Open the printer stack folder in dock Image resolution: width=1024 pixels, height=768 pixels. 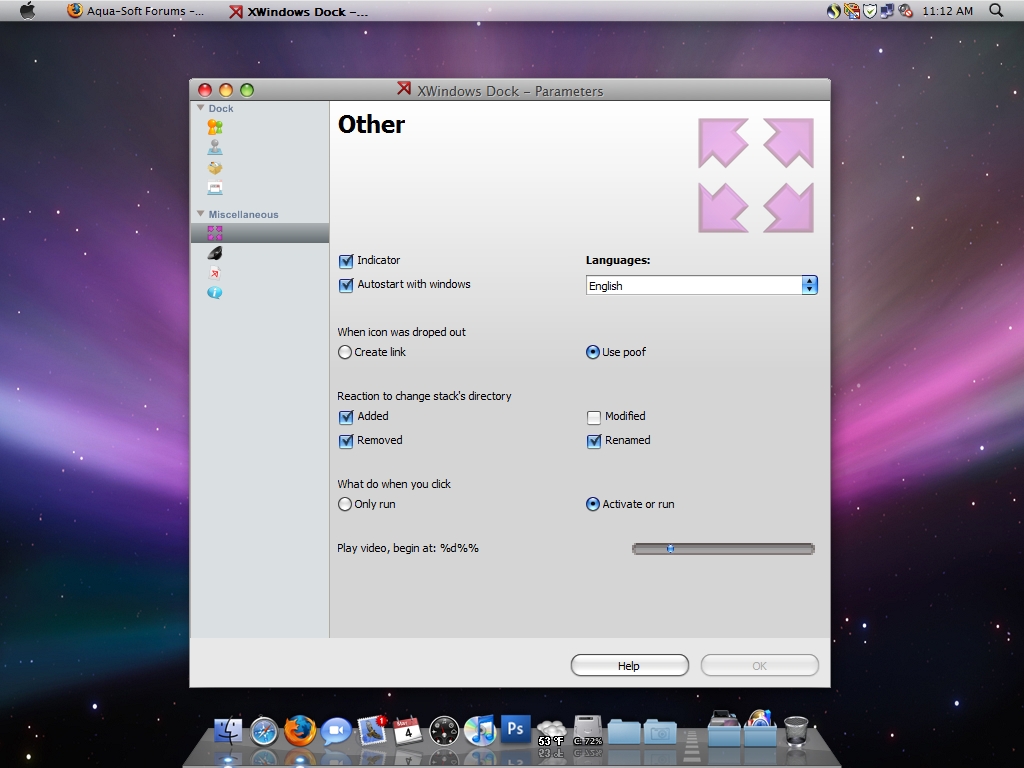pos(724,728)
